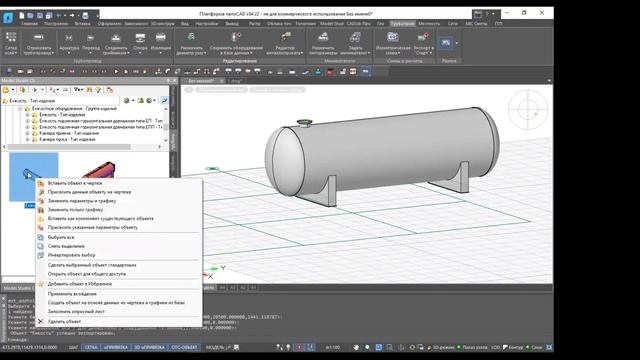
Task: Toggle the Контур option in status bar
Action: [x=513, y=347]
